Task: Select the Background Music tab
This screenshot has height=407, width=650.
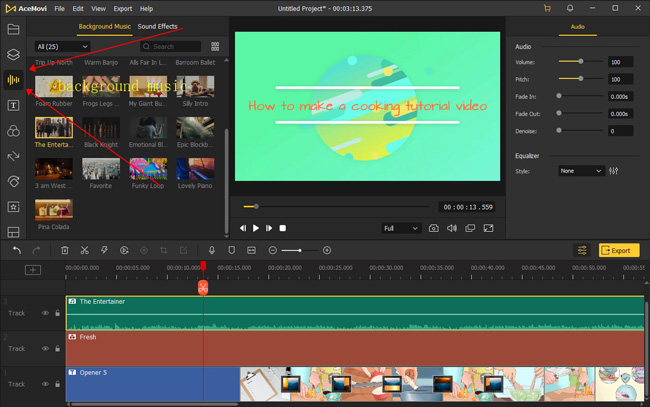Action: pos(104,26)
